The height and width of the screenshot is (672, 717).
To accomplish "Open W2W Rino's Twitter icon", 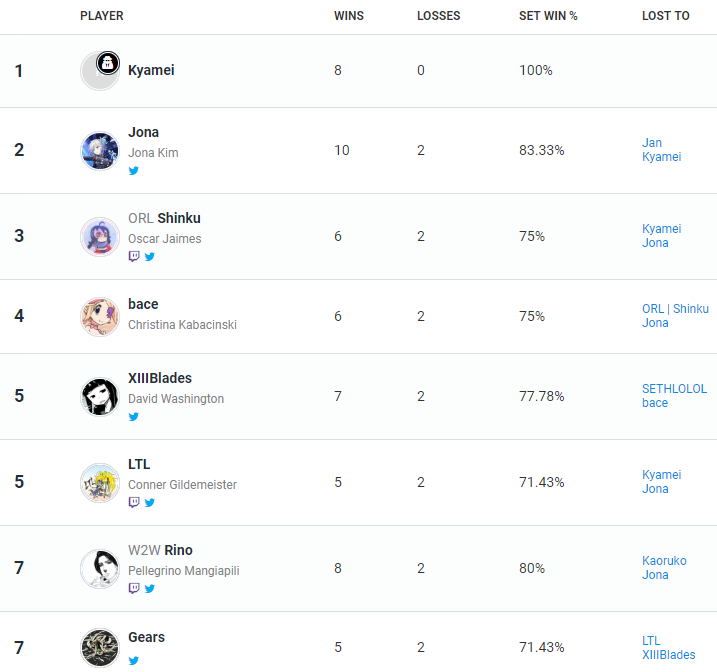I will coord(150,589).
